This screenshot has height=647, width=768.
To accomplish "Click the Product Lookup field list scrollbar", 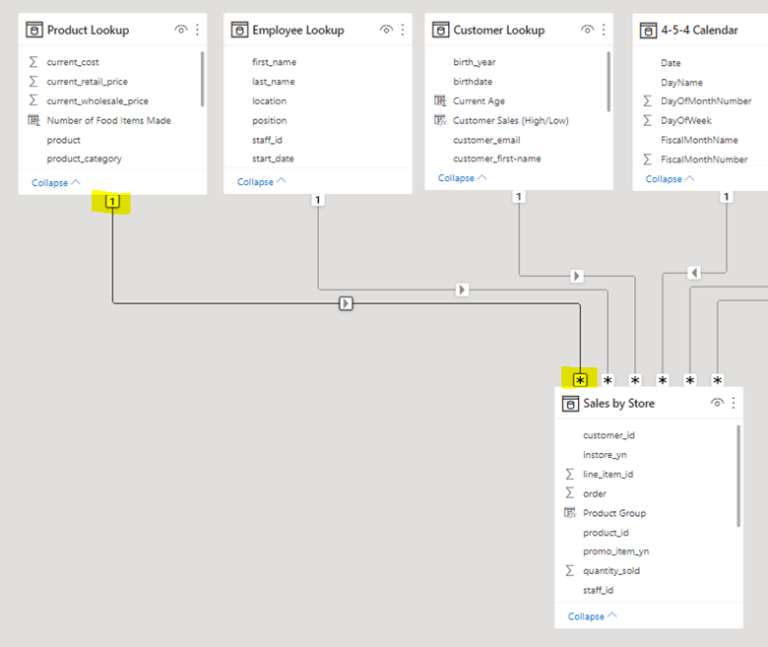I will pos(202,79).
